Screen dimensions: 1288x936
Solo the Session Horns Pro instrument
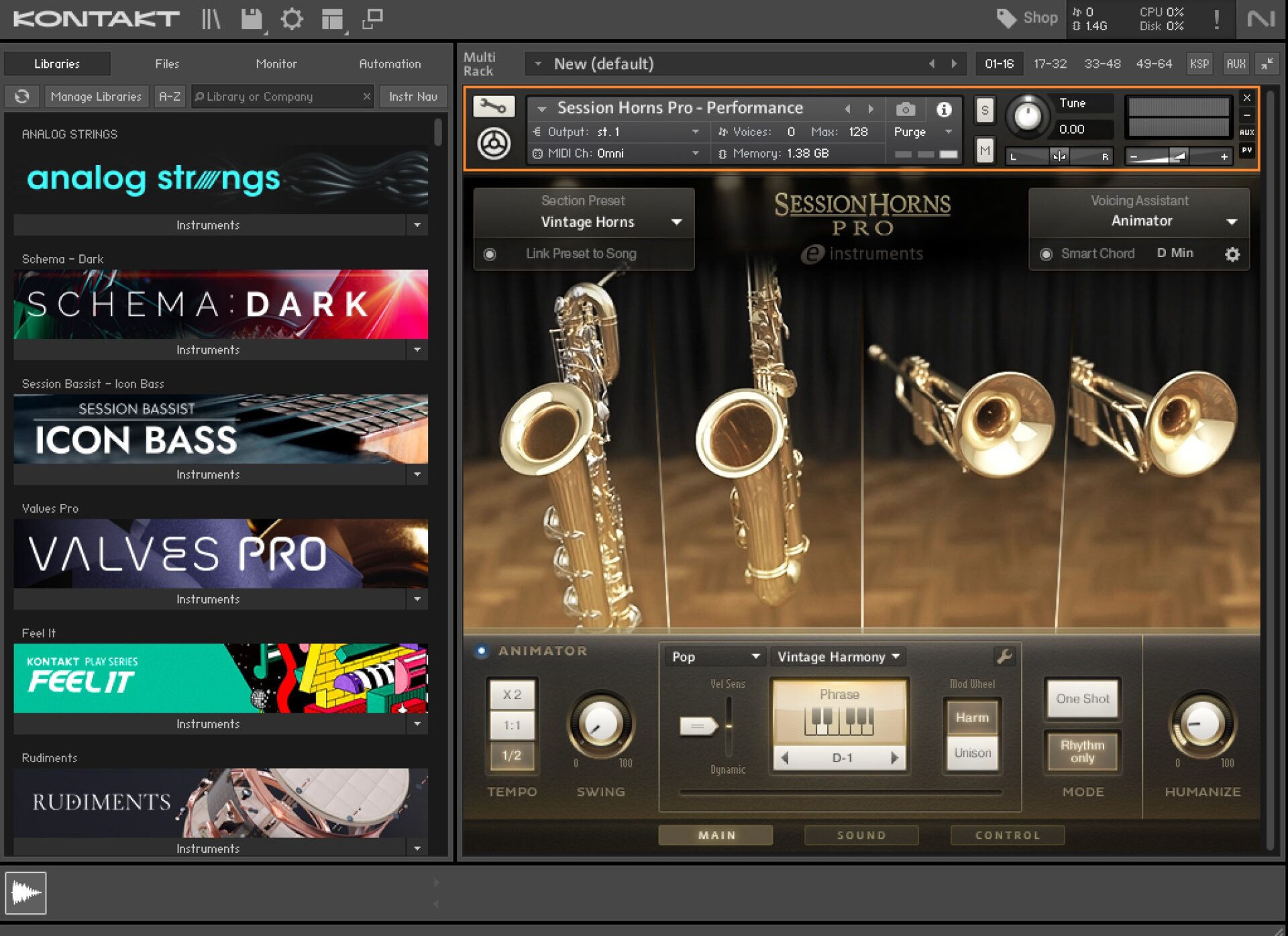pos(984,111)
